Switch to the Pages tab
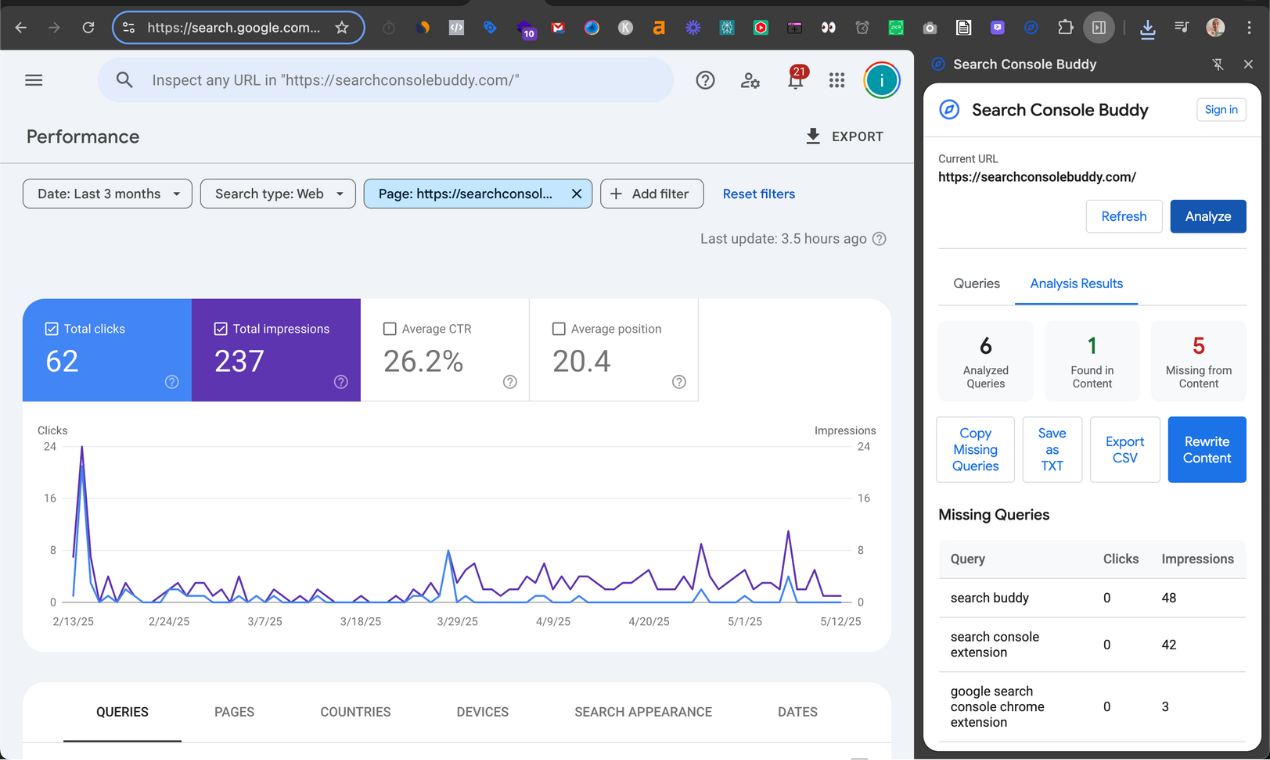The image size is (1270, 760). click(234, 712)
